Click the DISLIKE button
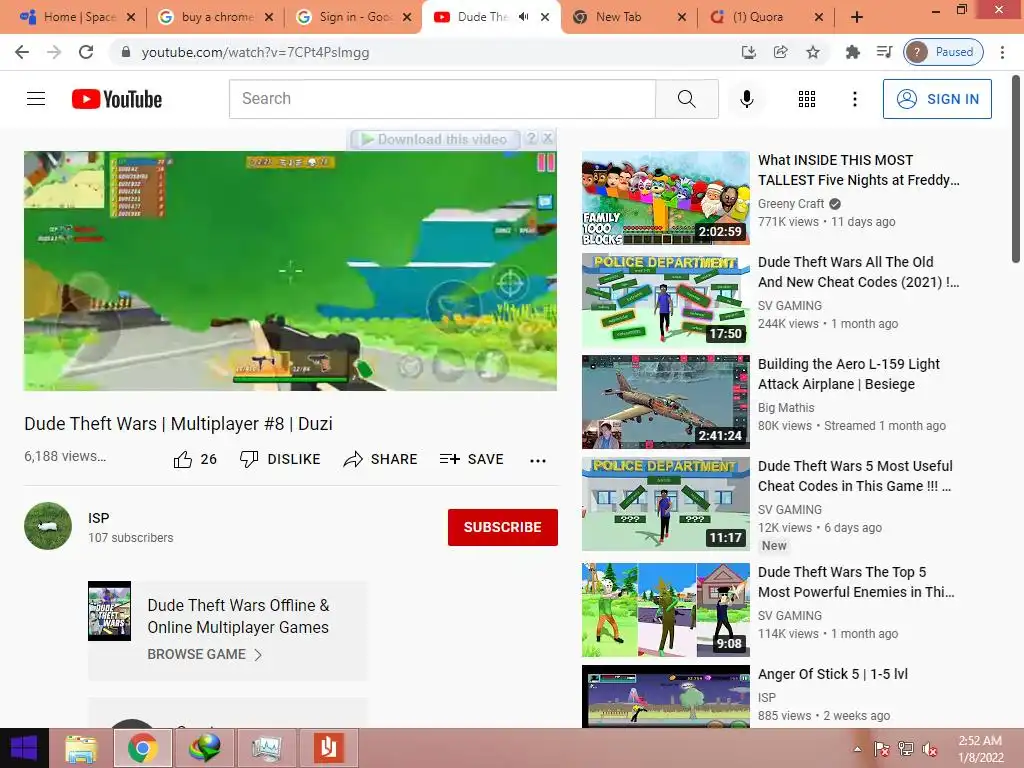This screenshot has height=768, width=1024. coord(280,459)
